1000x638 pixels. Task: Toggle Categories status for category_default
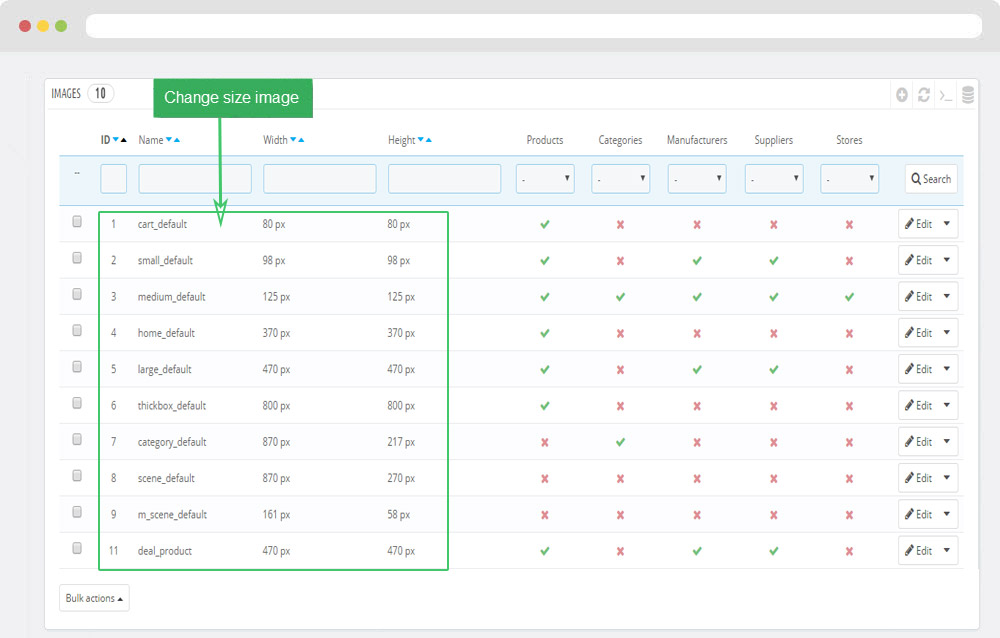tap(621, 442)
